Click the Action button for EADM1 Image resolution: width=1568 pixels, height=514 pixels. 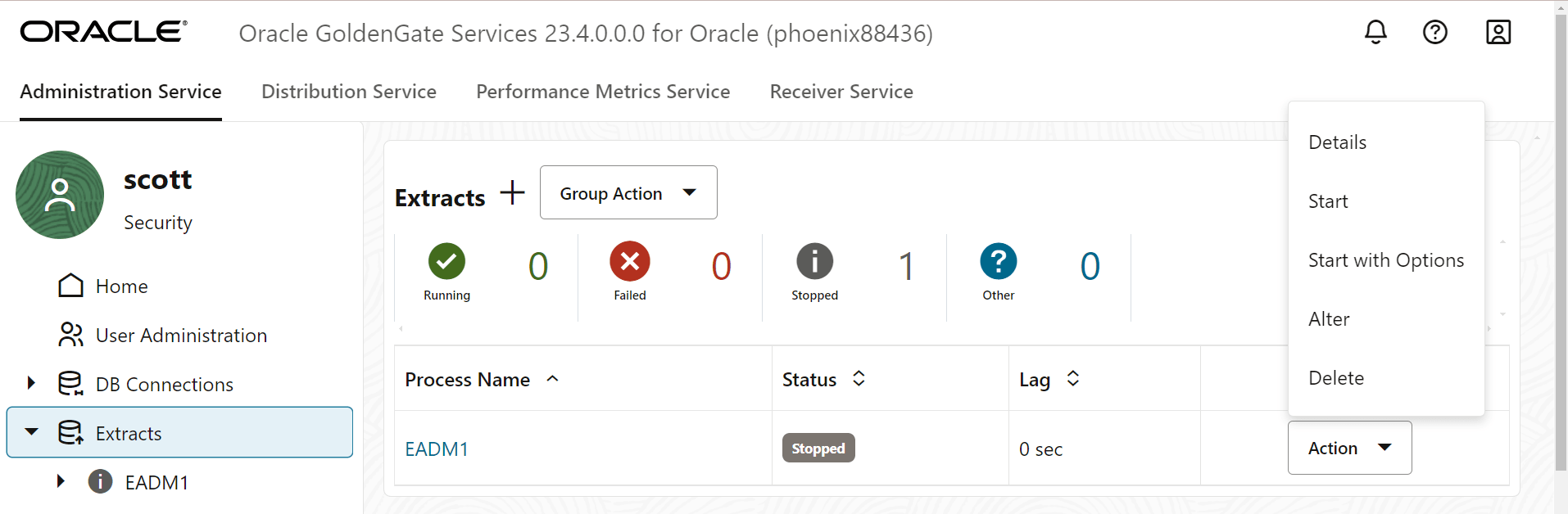click(1349, 448)
